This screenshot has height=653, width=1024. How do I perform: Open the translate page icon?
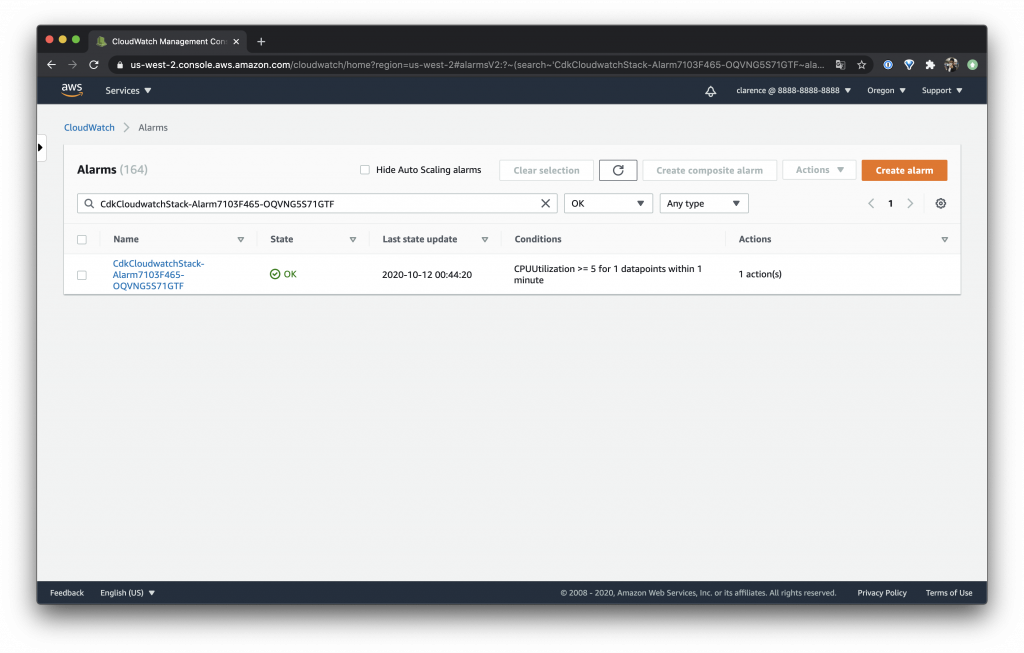(x=840, y=65)
